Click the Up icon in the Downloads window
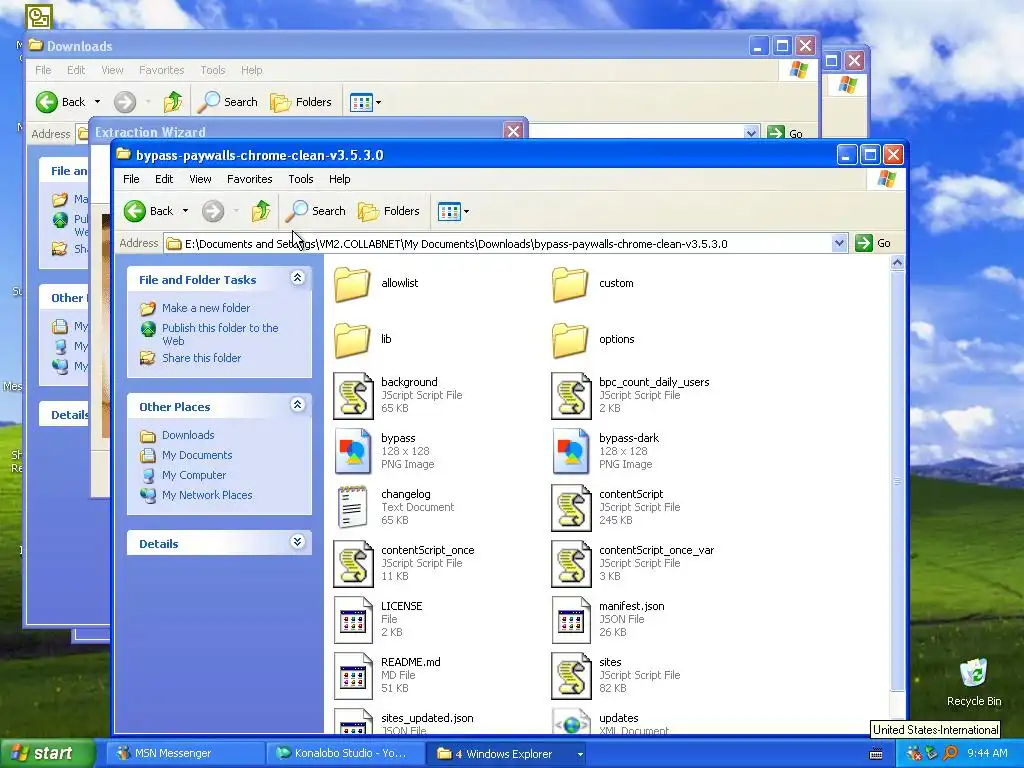The height and width of the screenshot is (768, 1024). click(x=173, y=102)
